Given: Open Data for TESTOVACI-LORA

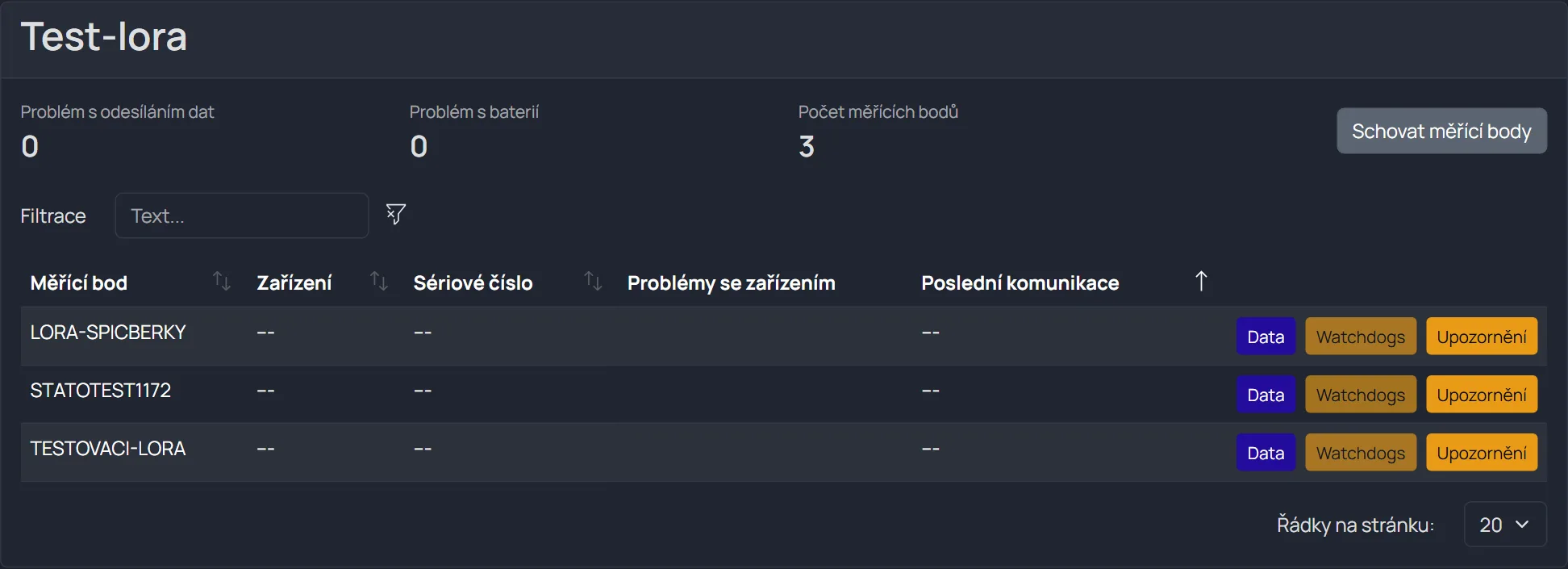Looking at the screenshot, I should [x=1266, y=453].
